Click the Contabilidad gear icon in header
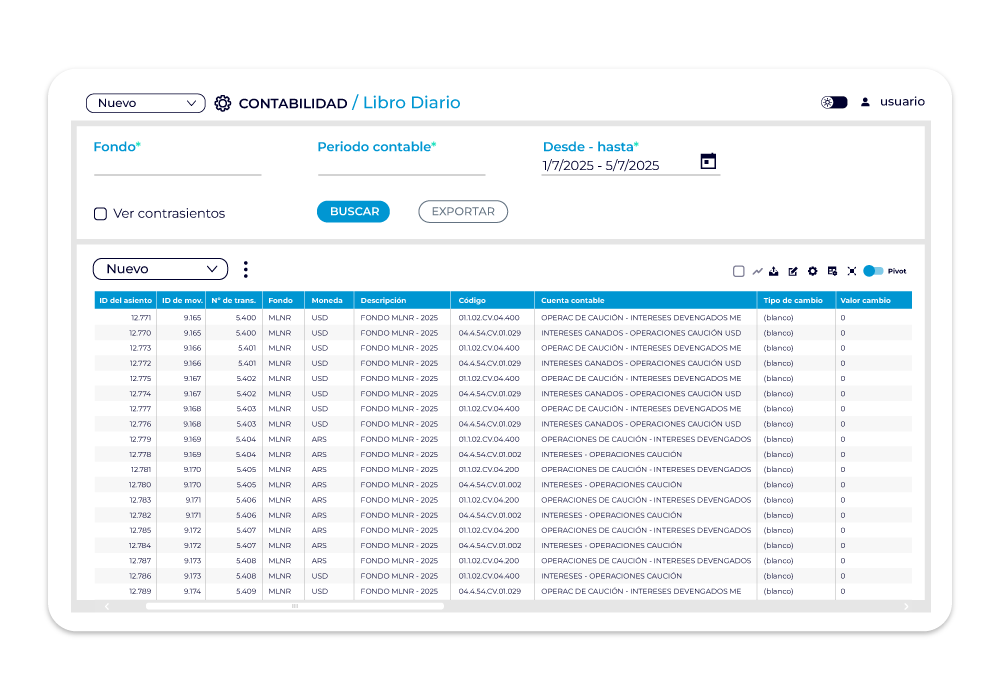Viewport: 1000px width, 700px height. (x=223, y=103)
